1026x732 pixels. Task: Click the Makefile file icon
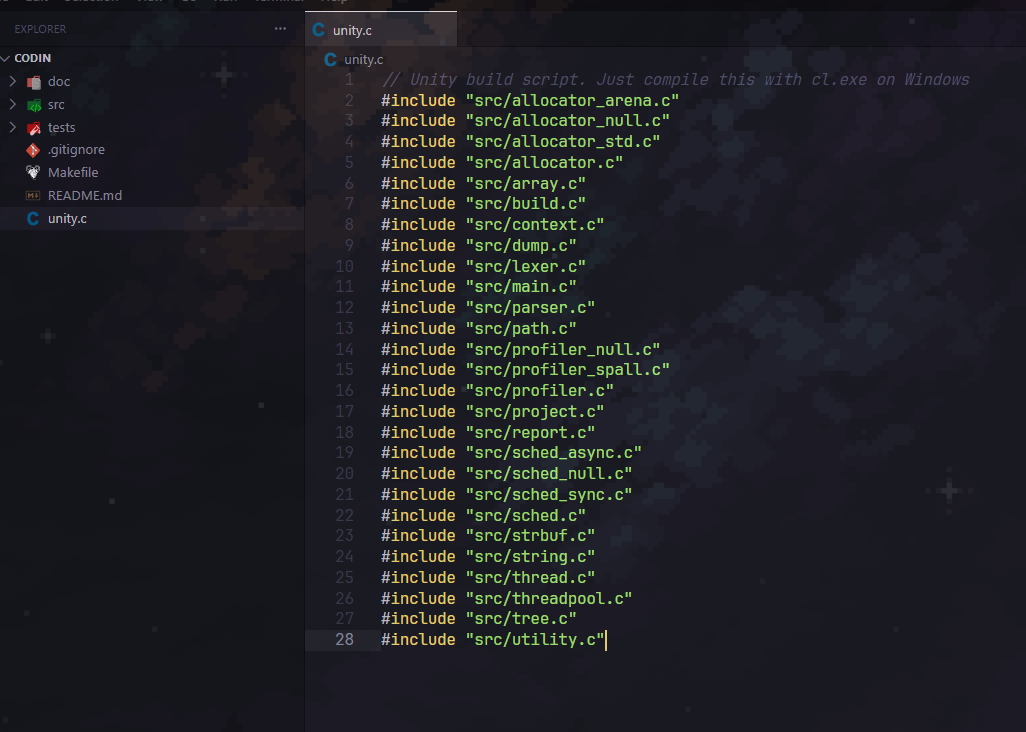[x=33, y=173]
